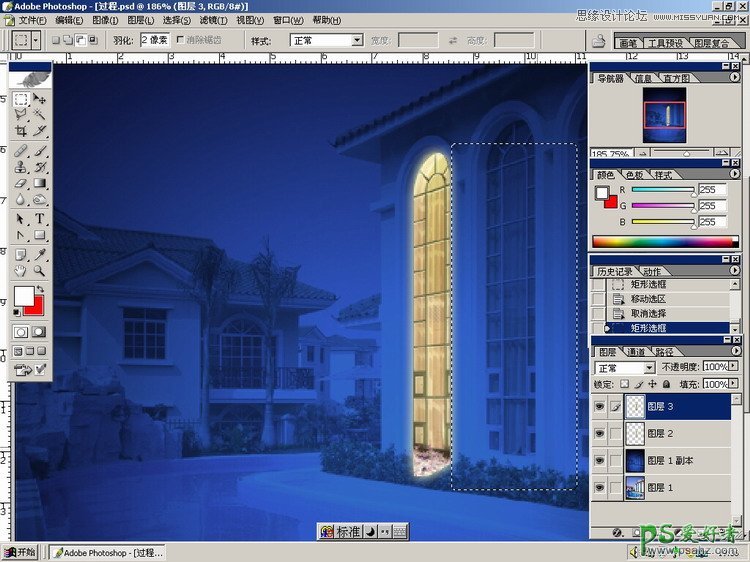Select the Magic Wand tool
Viewport: 750px width, 562px height.
[x=40, y=115]
